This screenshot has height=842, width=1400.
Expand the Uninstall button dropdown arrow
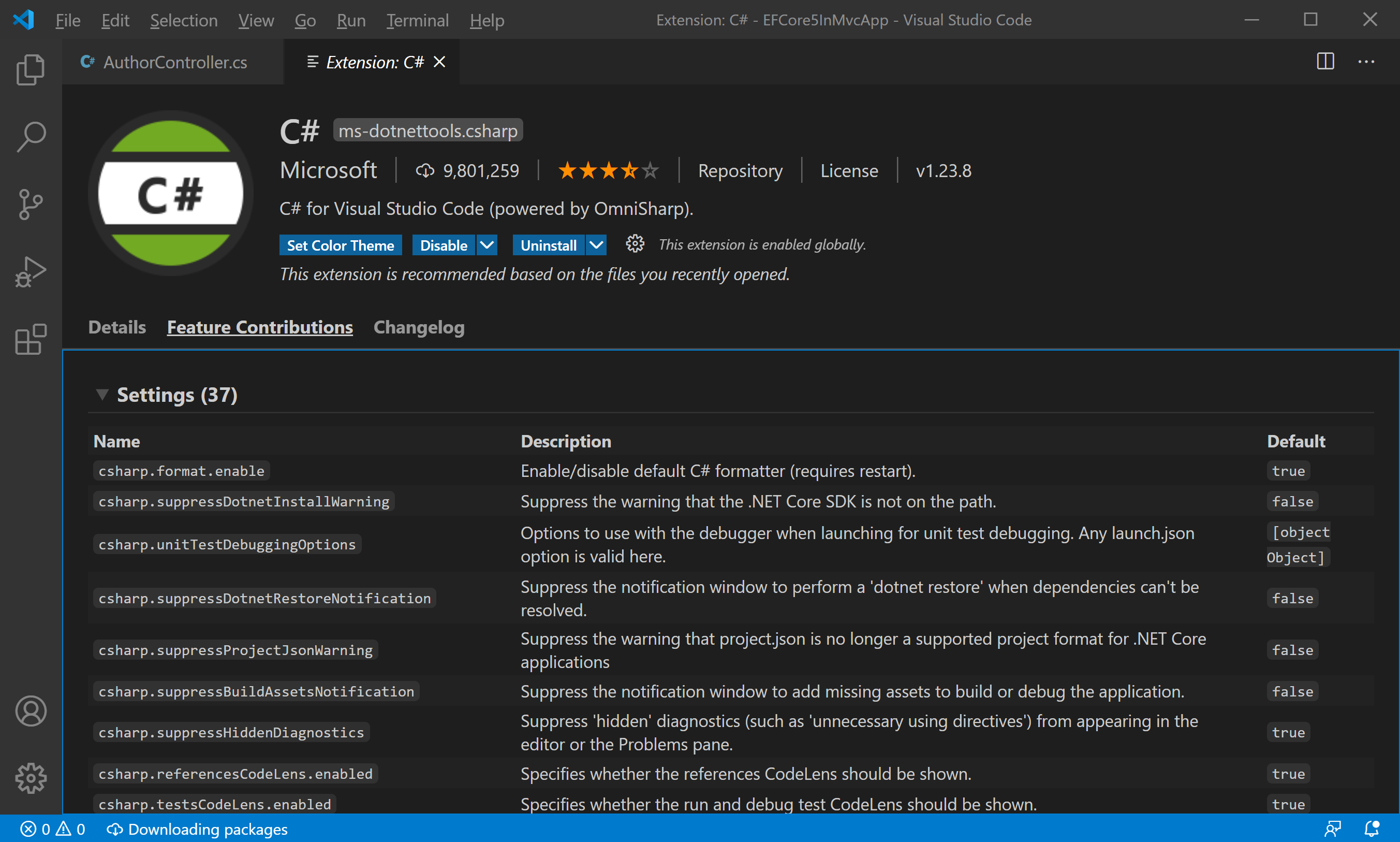[x=596, y=245]
